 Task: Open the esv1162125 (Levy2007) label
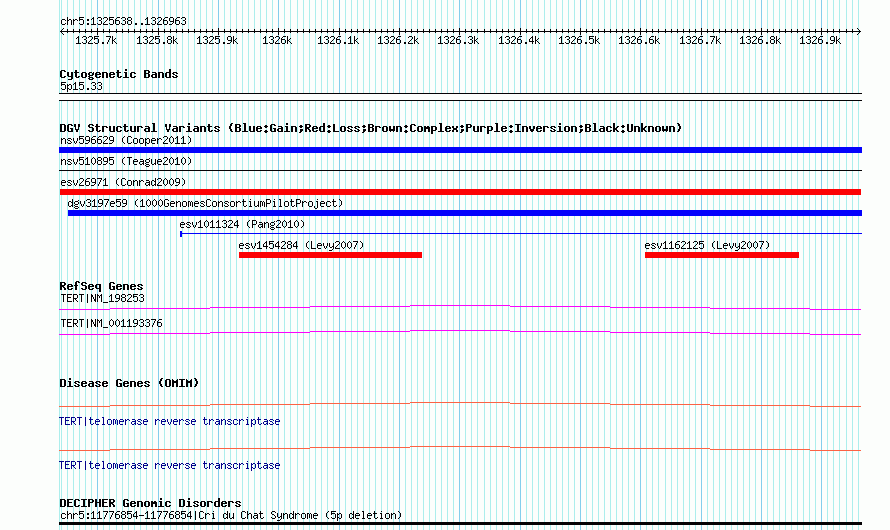[707, 245]
